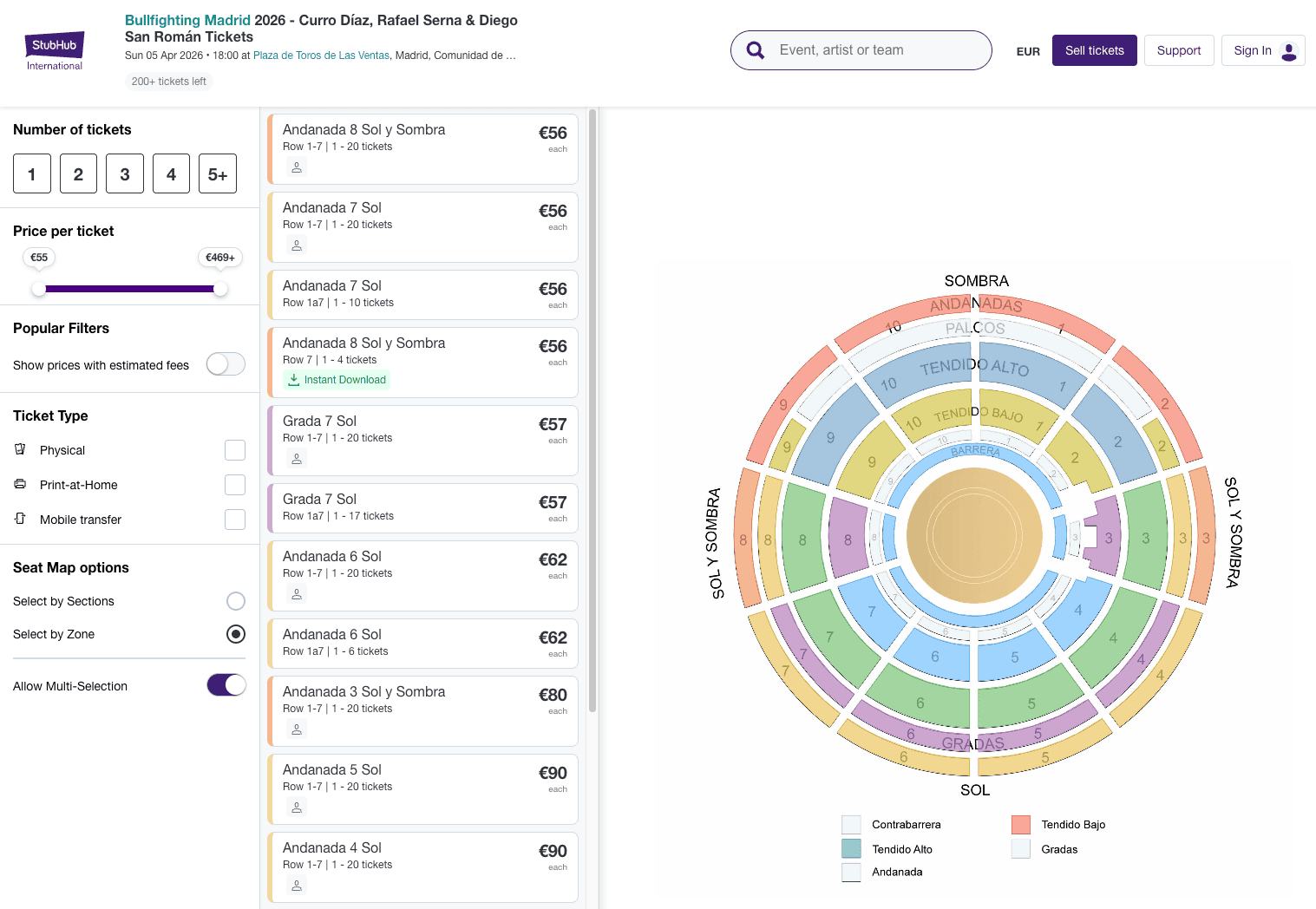Screen dimensions: 1316x909
Task: Click the Bullfighting Madrid title link
Action: pyautogui.click(x=187, y=20)
